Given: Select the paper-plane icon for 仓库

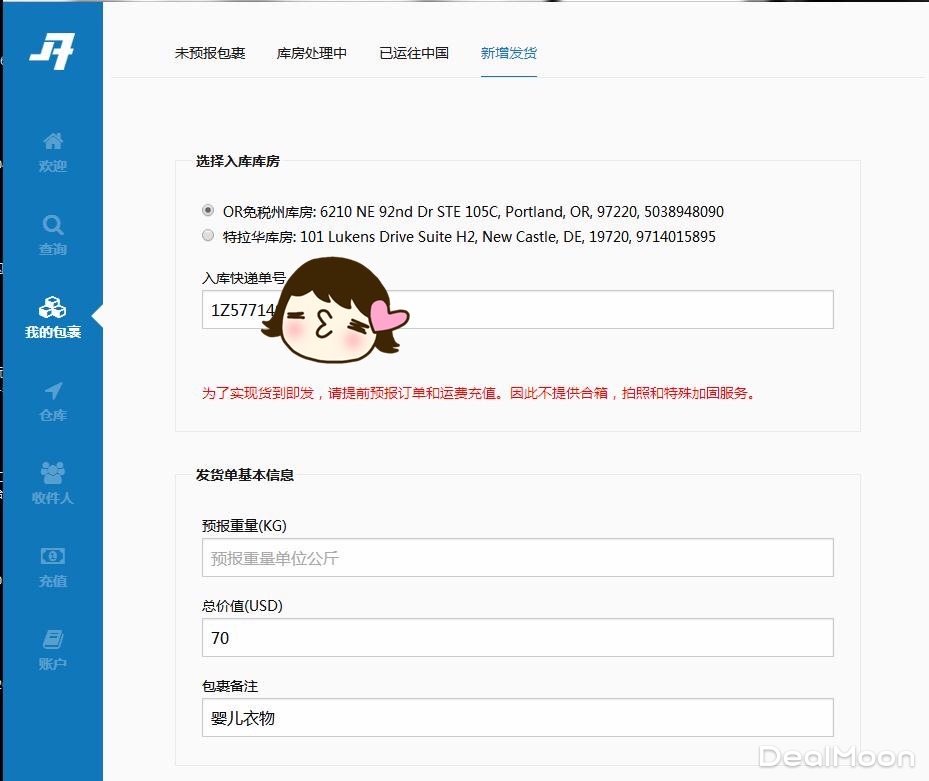Looking at the screenshot, I should (52, 390).
